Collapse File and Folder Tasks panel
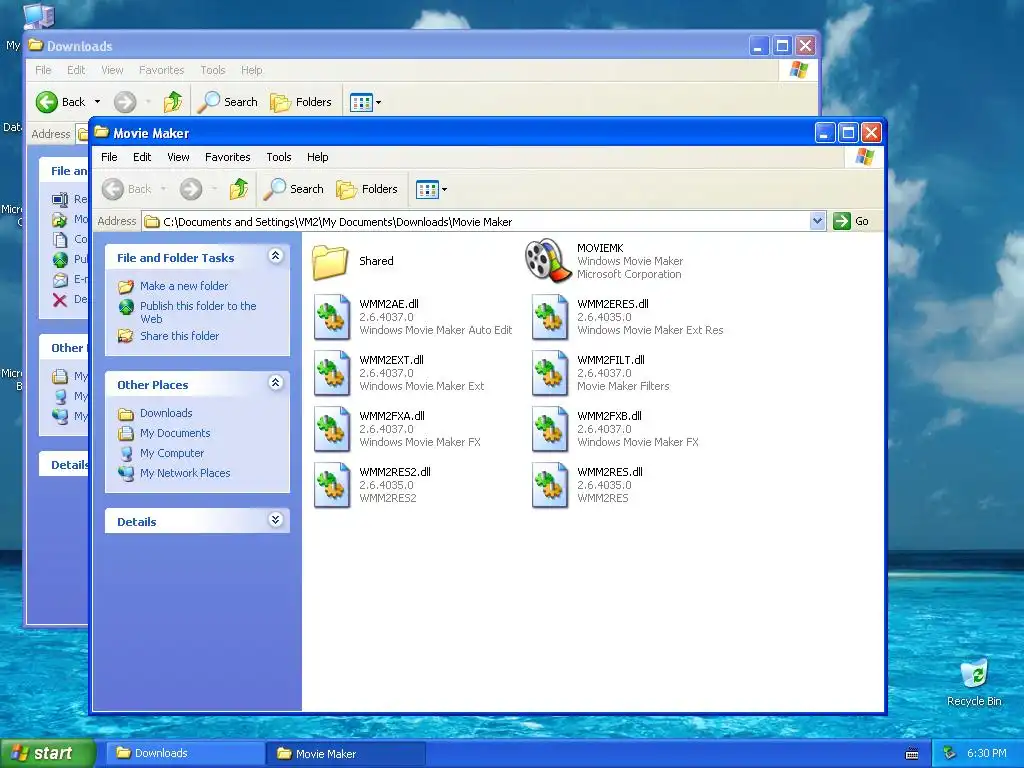The width and height of the screenshot is (1024, 768). [276, 256]
